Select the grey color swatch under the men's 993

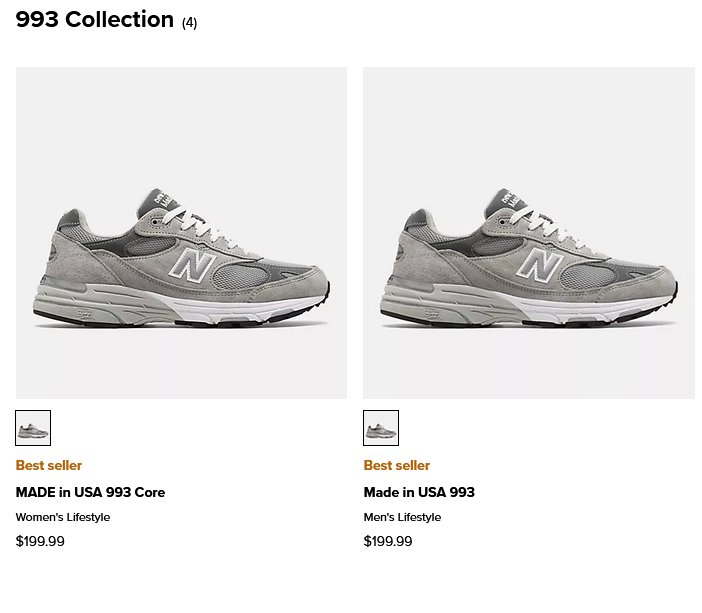click(x=381, y=428)
